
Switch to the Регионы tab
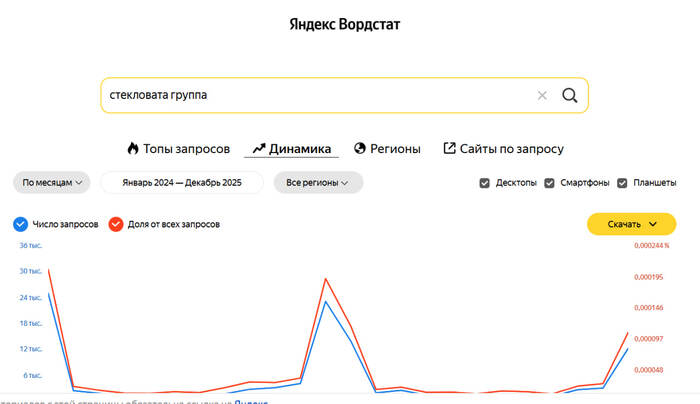pyautogui.click(x=395, y=149)
